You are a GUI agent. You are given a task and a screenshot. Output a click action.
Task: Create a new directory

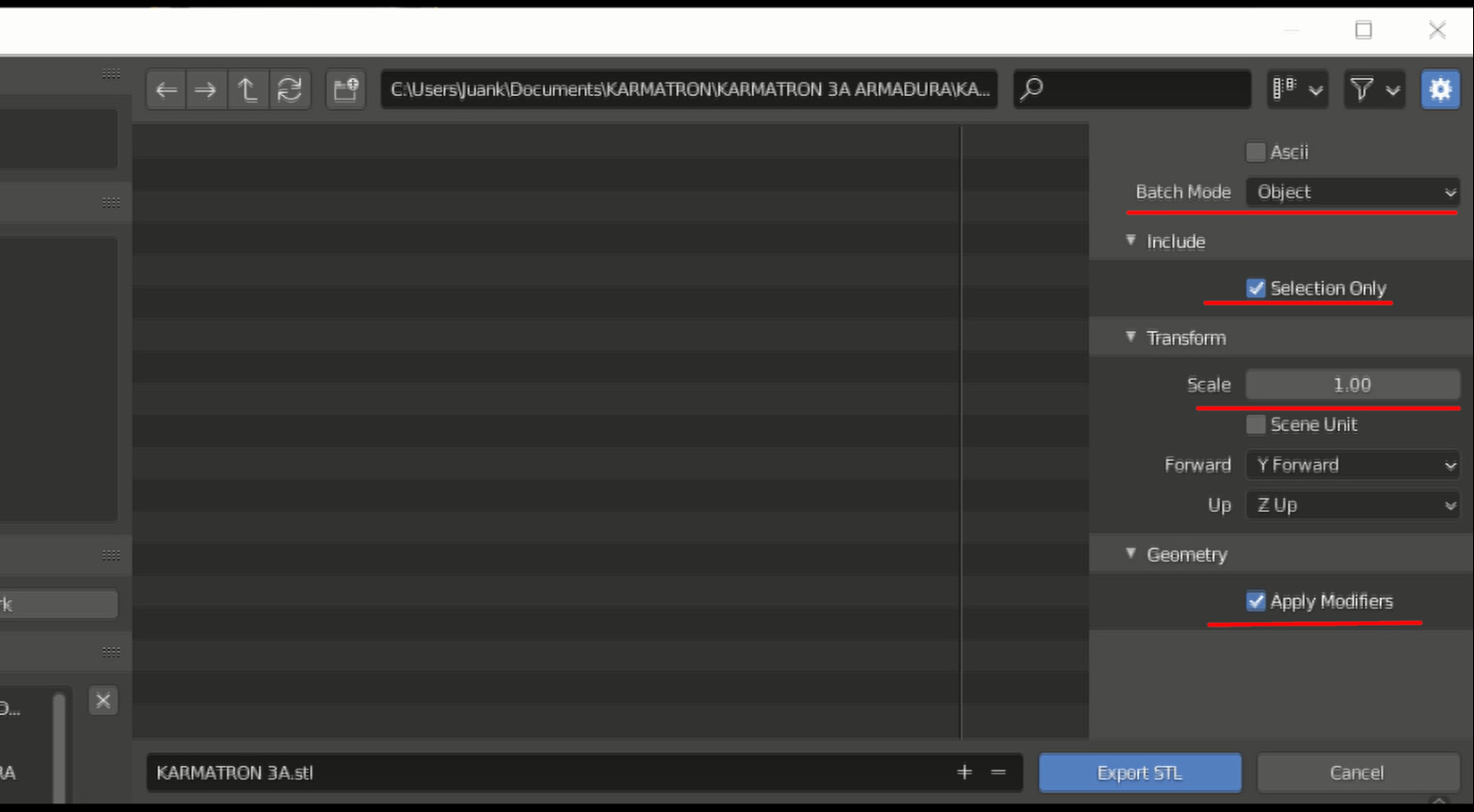point(345,89)
